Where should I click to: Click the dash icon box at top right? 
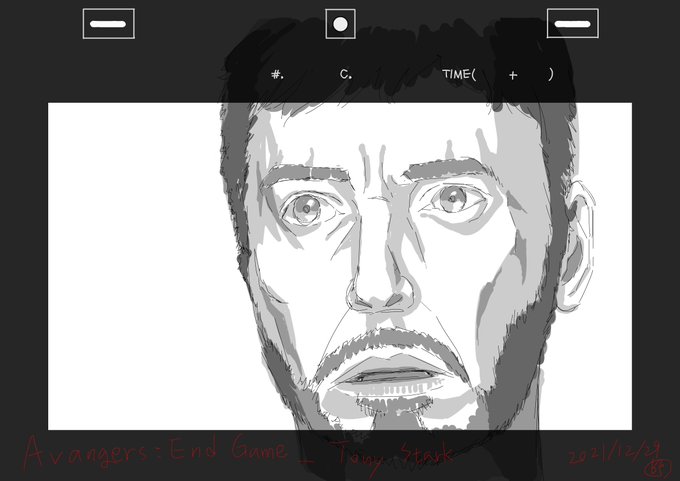click(572, 23)
